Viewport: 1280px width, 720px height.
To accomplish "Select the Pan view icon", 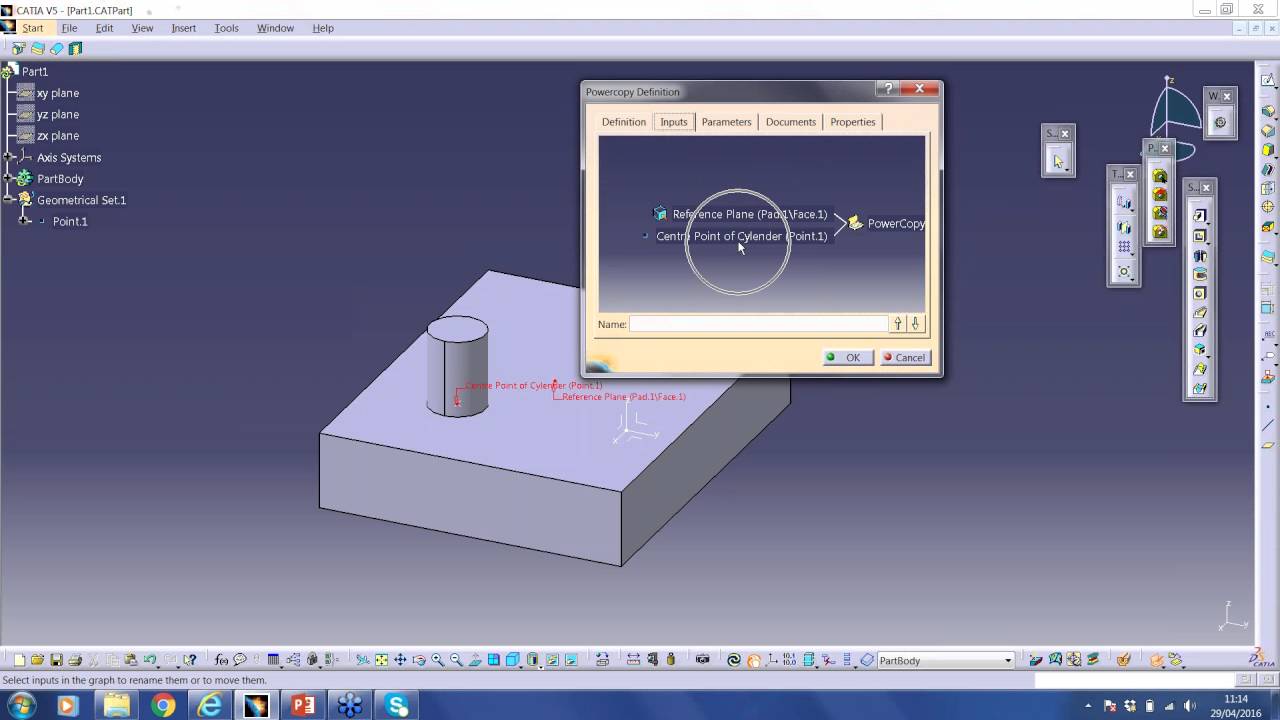I will pos(400,660).
